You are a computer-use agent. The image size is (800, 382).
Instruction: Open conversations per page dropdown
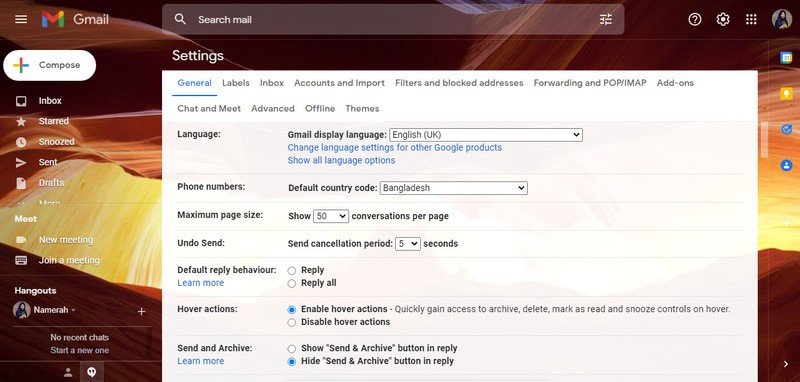tap(331, 216)
